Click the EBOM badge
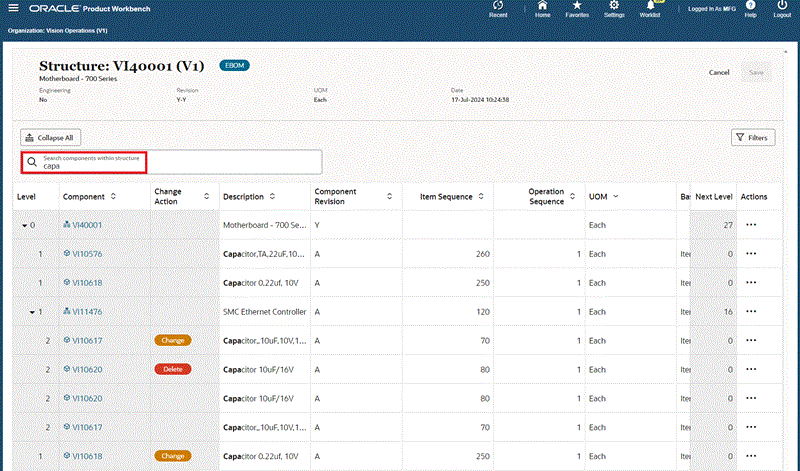 tap(235, 65)
